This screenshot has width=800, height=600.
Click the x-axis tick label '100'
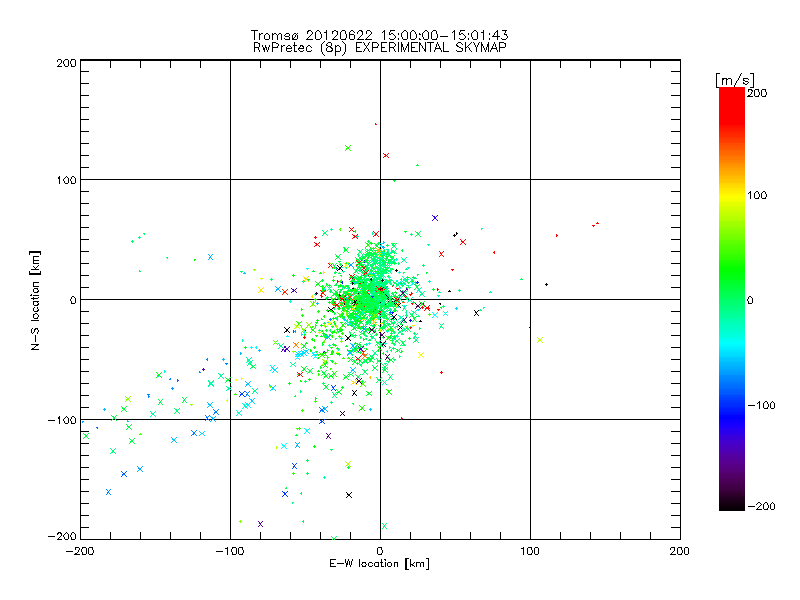click(x=530, y=551)
